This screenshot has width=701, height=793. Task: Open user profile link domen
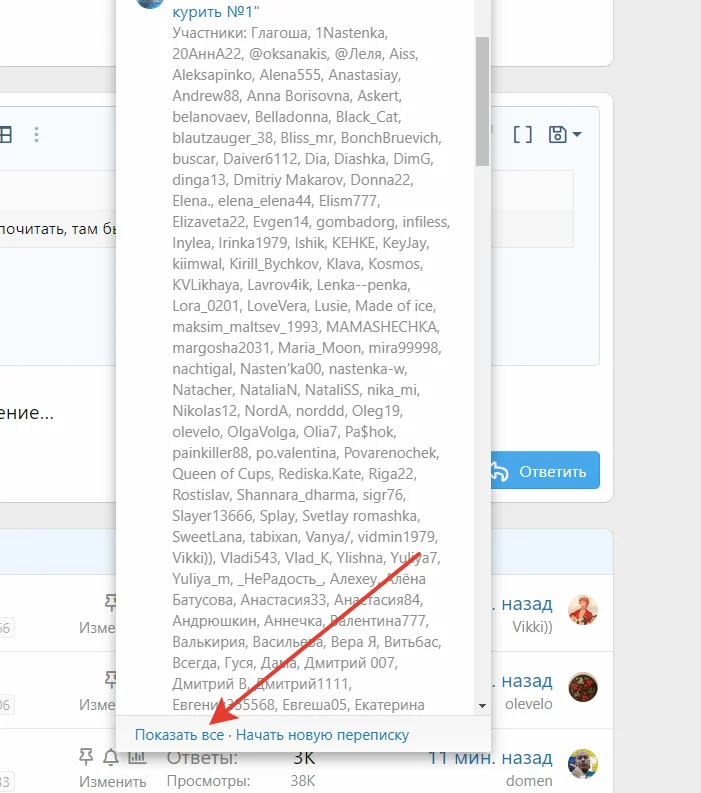[x=529, y=781]
